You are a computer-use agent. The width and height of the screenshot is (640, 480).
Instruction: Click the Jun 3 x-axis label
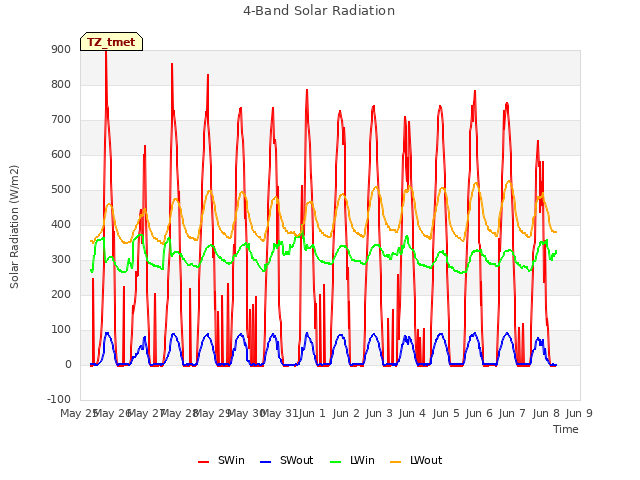tap(379, 413)
